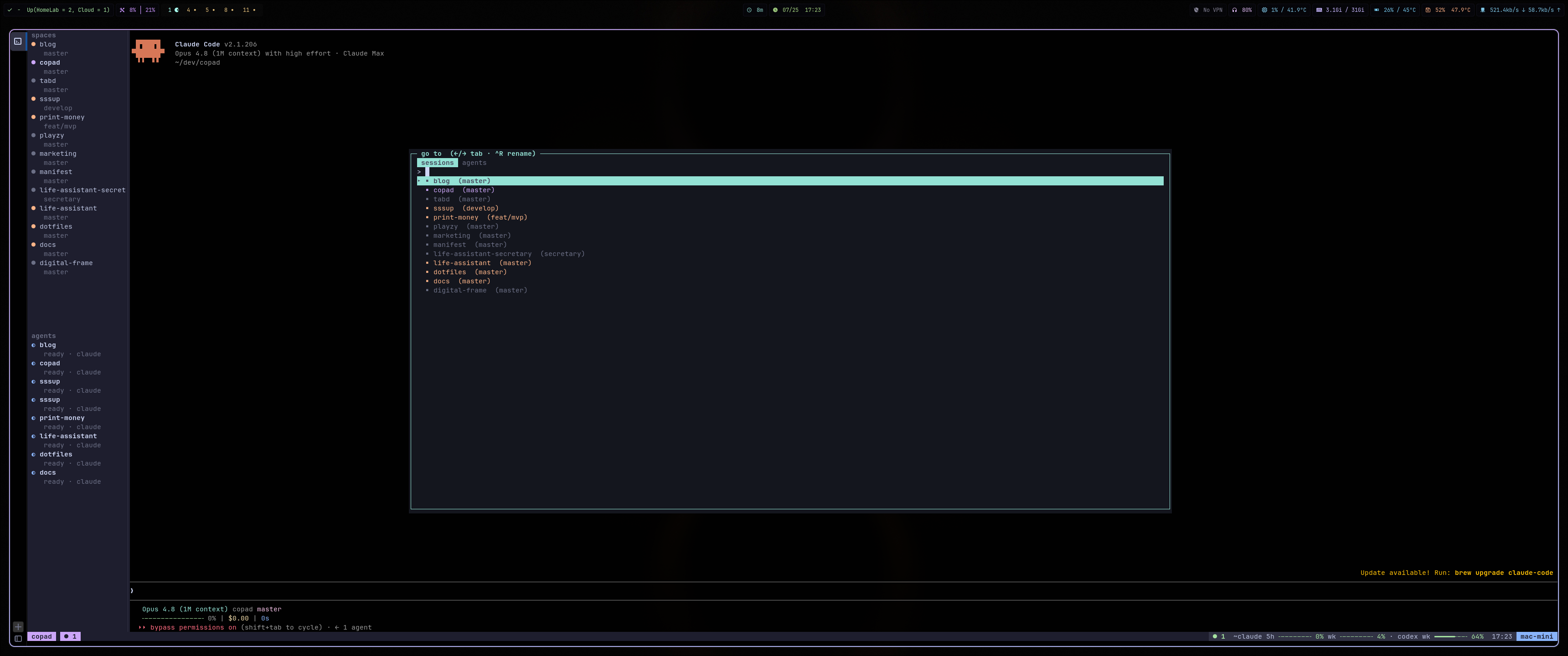Click the No VPN shield status icon
Screen dimensions: 1568x656
(1196, 10)
